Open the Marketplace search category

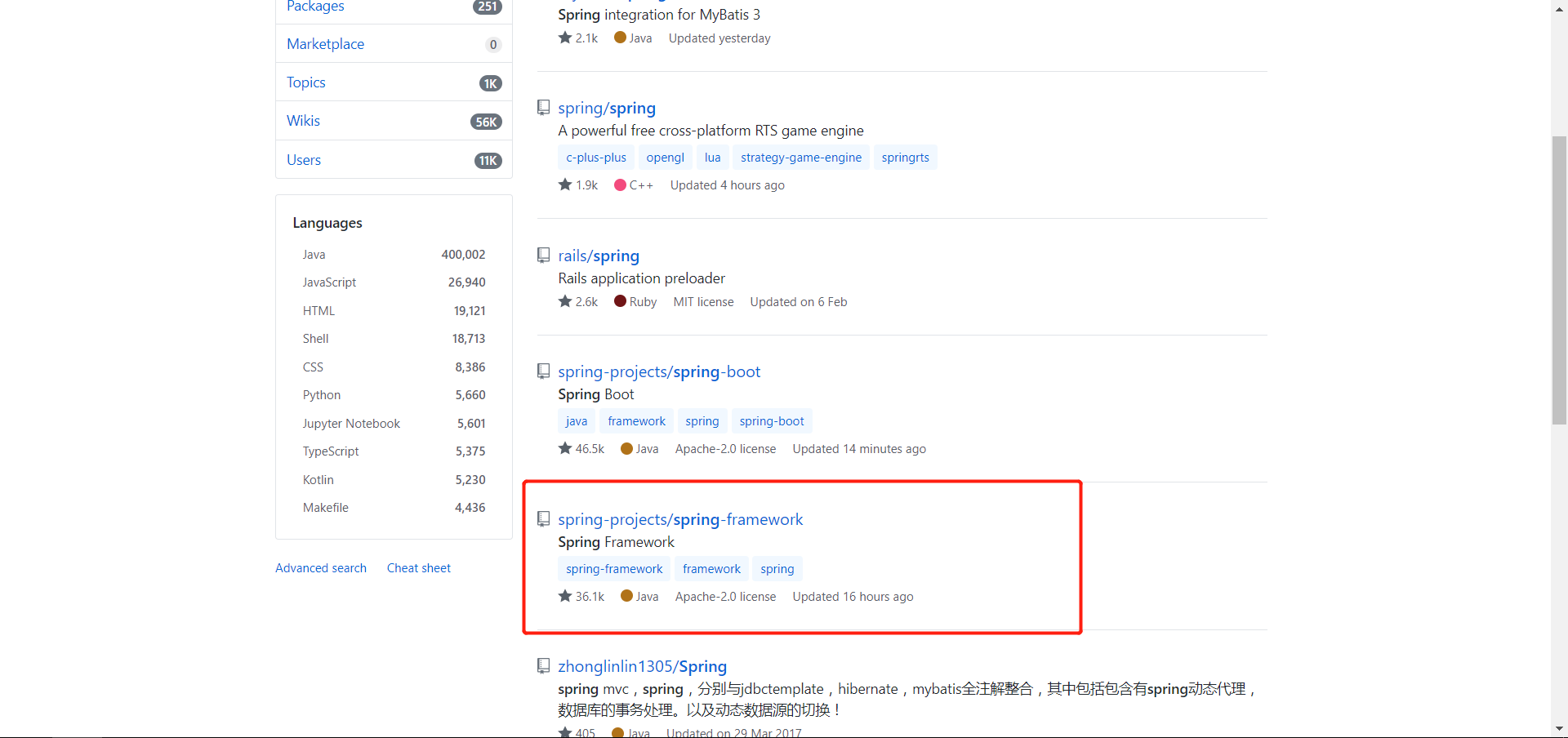pos(394,44)
